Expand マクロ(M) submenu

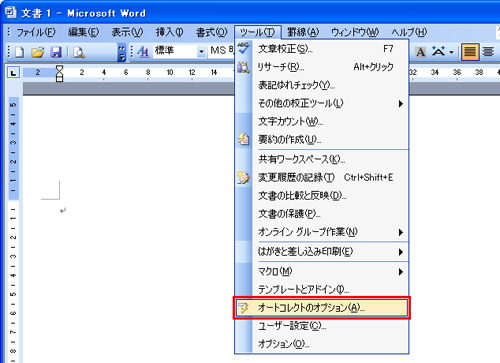(322, 272)
